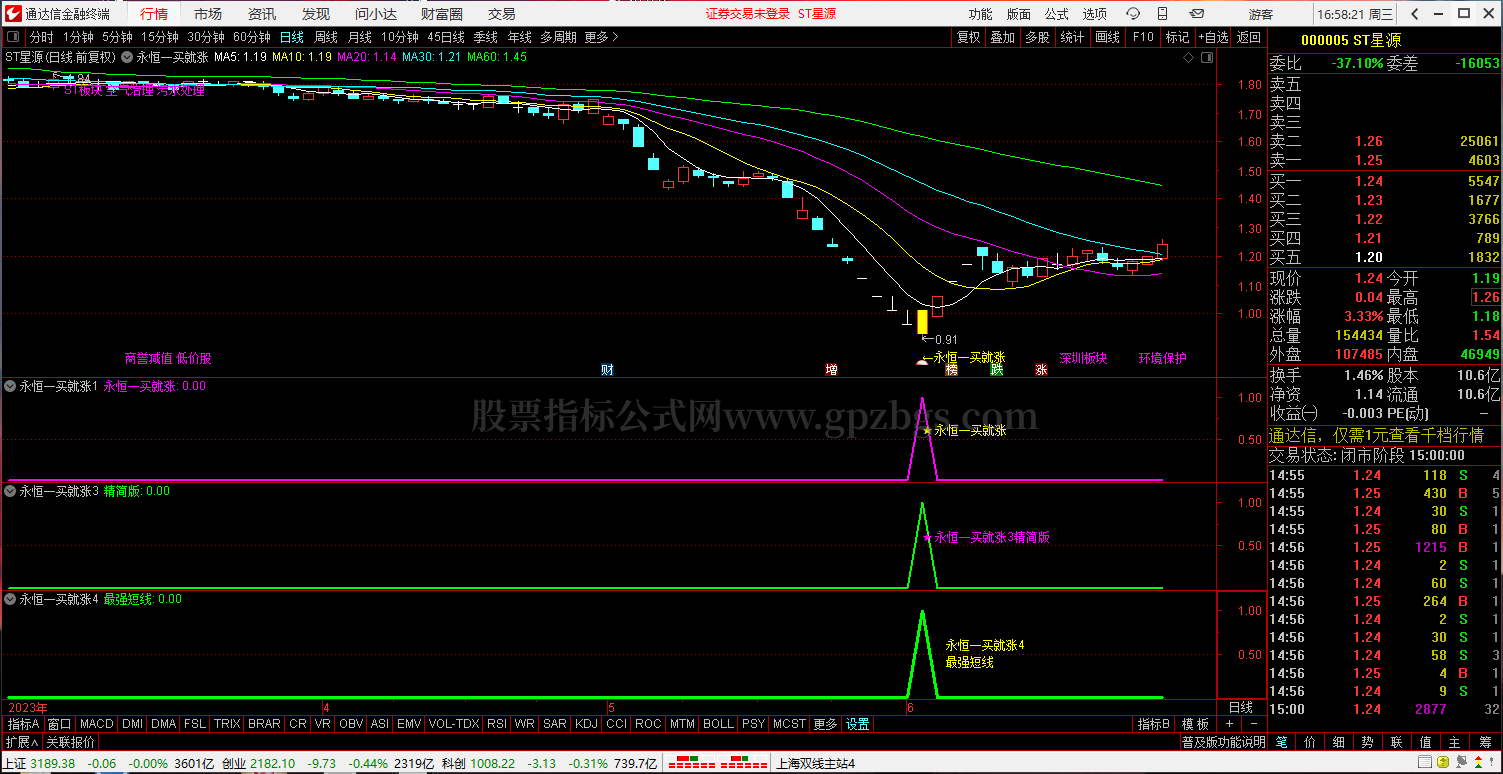Click the 跌 marker on the chart
This screenshot has width=1503, height=774.
click(x=996, y=370)
